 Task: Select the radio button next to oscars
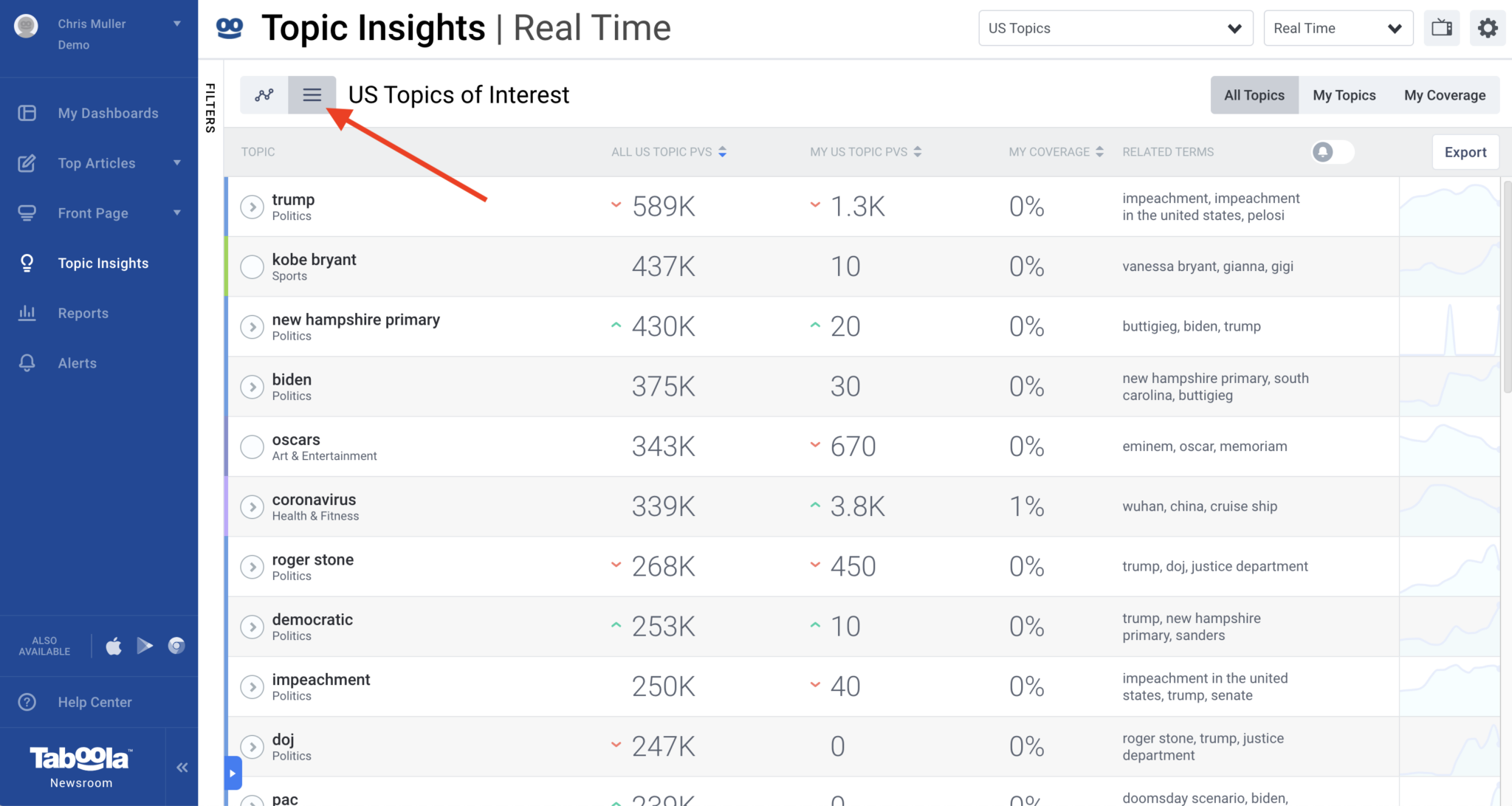point(251,447)
